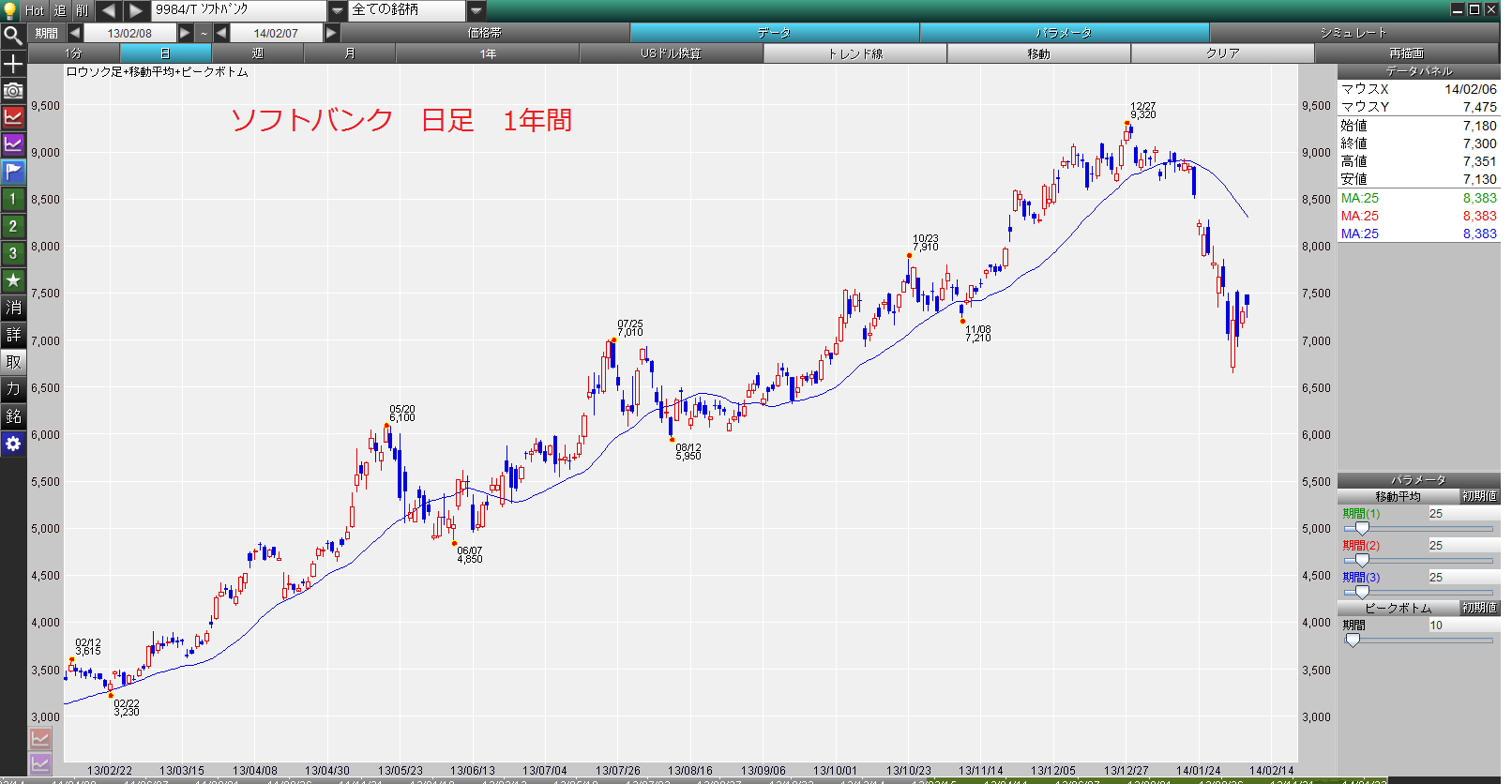The image size is (1512, 784).
Task: Click the Hot button
Action: pos(35,10)
